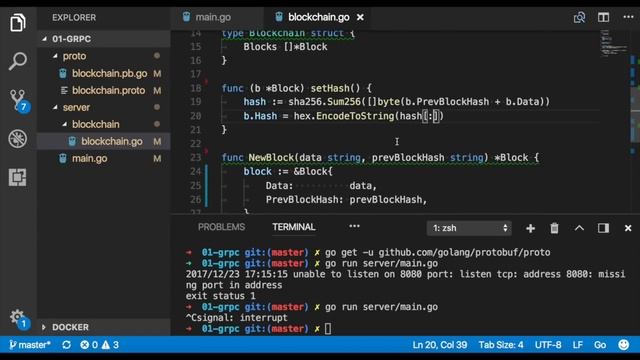Image resolution: width=640 pixels, height=360 pixels.
Task: Split the editor
Action: tap(603, 17)
